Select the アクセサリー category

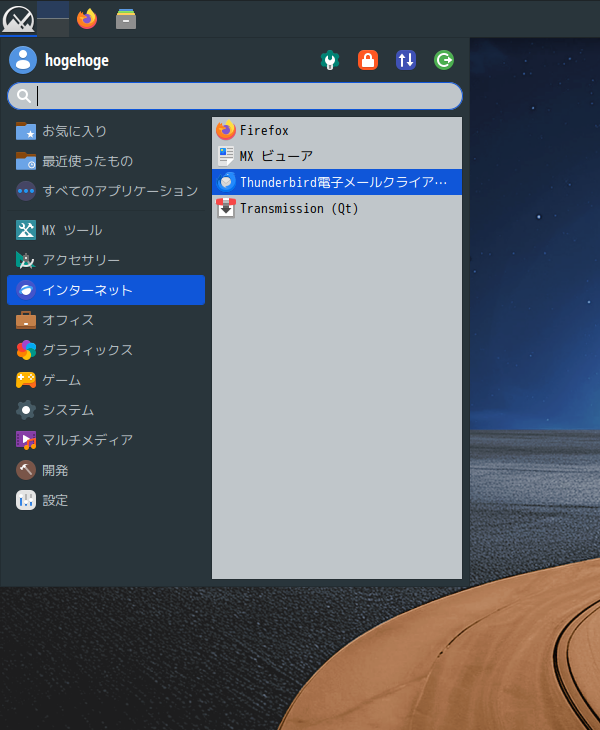106,260
